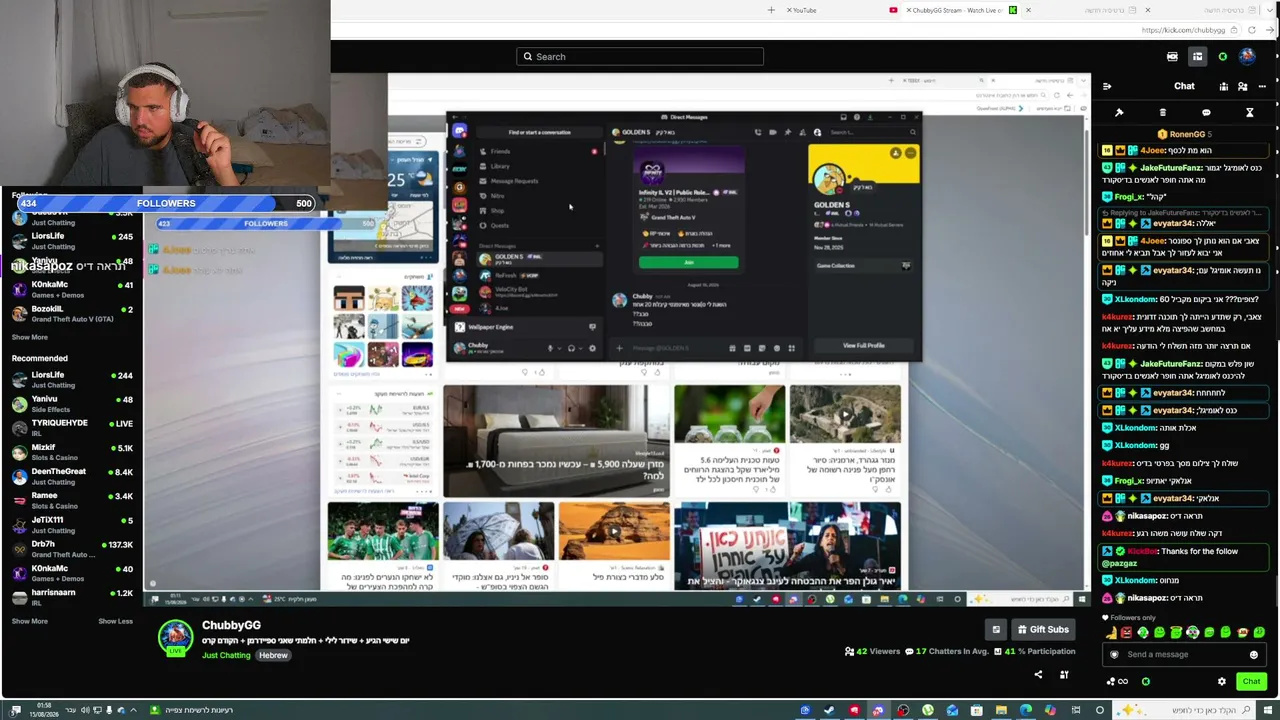
Task: Click the Gift Subs button
Action: (x=1043, y=629)
